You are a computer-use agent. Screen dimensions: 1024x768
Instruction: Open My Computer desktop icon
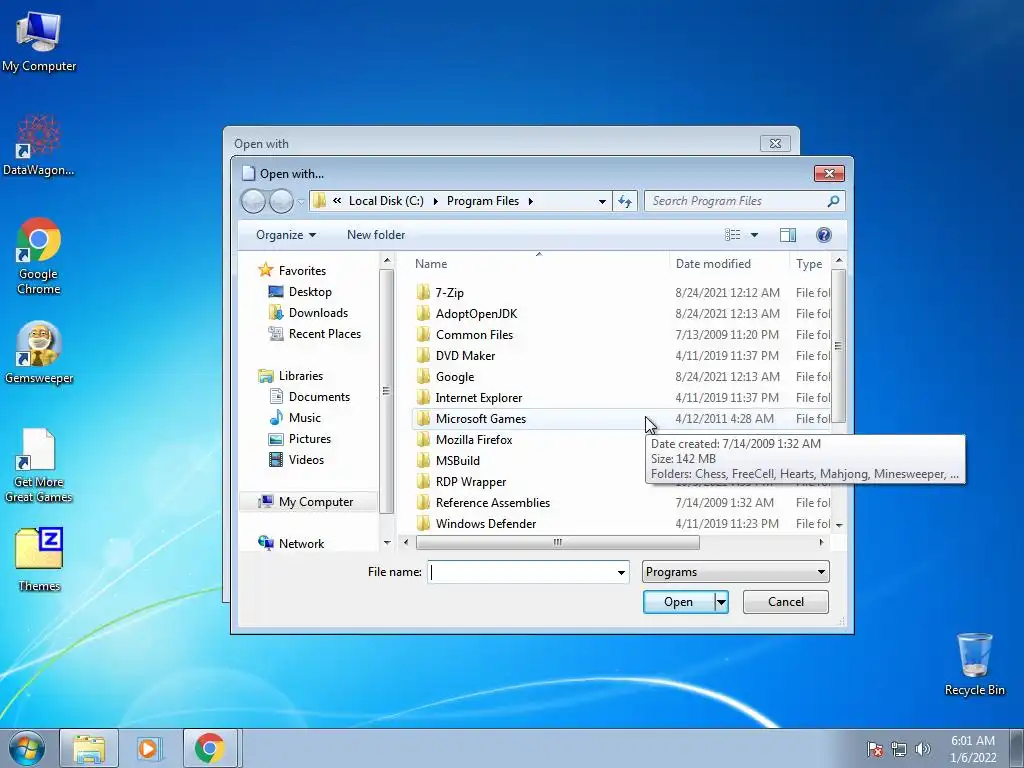(x=39, y=42)
